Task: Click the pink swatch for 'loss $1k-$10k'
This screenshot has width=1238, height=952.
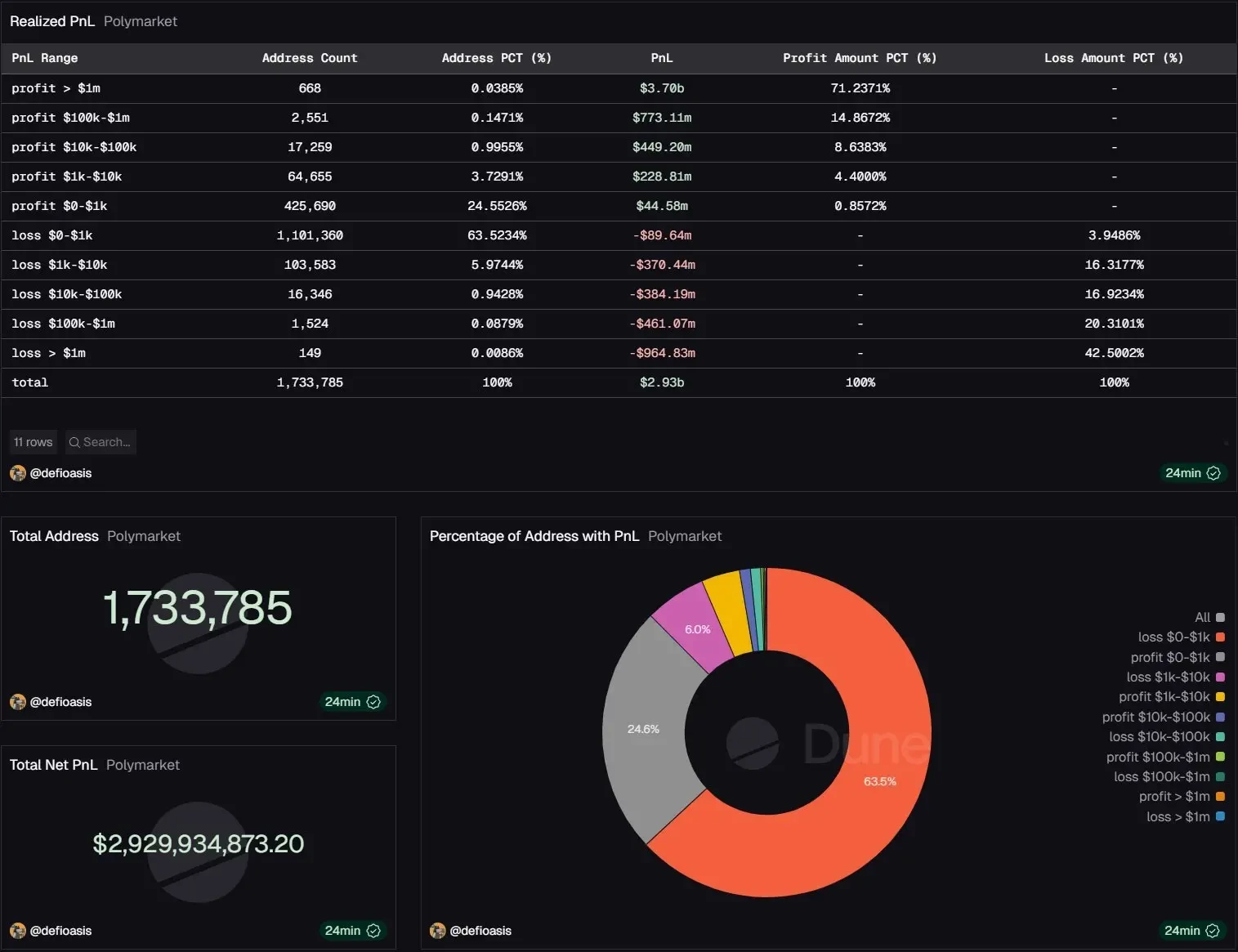Action: (x=1219, y=677)
